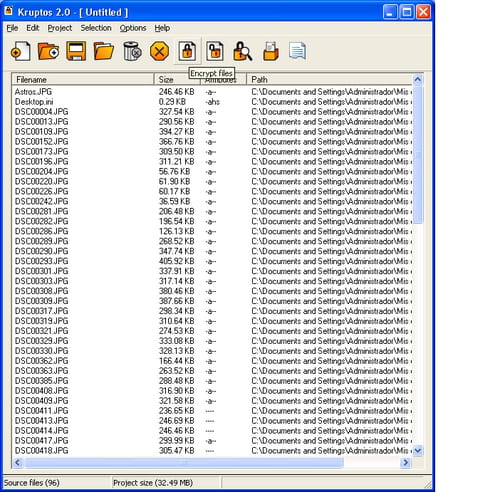Click the Encrypt files padlock icon
The height and width of the screenshot is (492, 500).
(x=187, y=51)
